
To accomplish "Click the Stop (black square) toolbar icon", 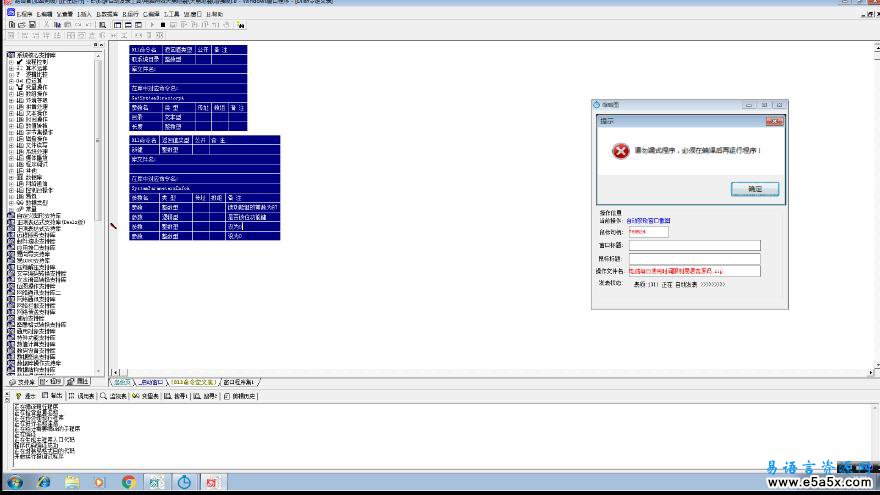I will [x=163, y=25].
